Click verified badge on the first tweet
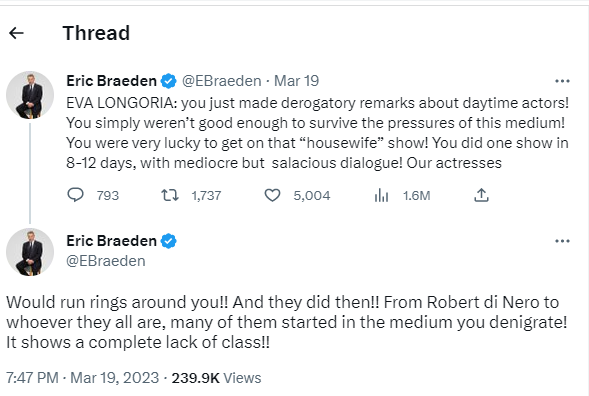589x396 pixels. [x=169, y=81]
